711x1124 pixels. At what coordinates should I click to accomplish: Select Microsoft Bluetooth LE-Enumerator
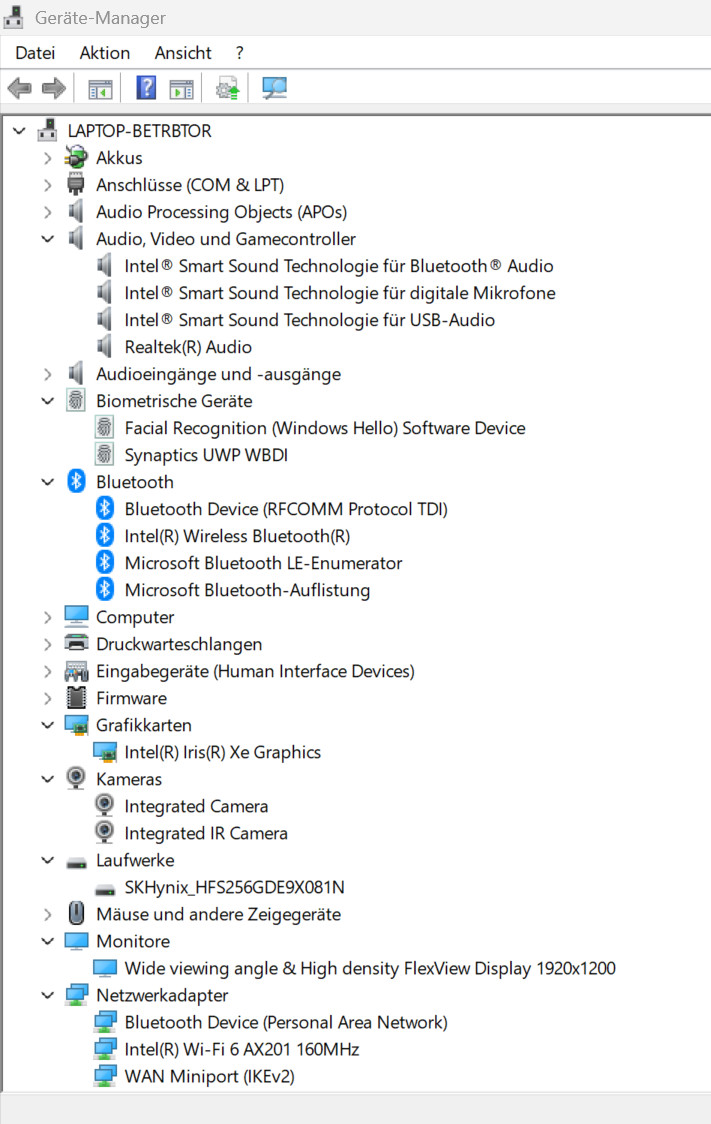pos(263,563)
